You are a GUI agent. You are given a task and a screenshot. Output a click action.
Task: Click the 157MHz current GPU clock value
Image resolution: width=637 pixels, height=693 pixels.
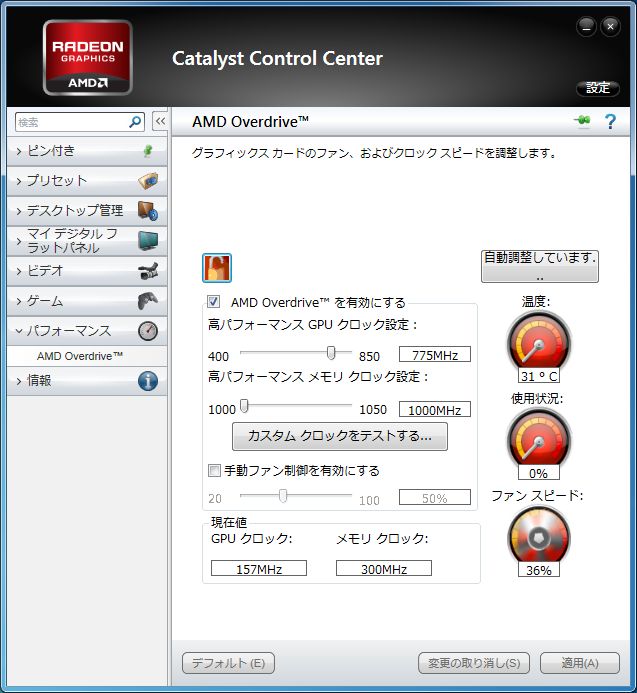point(259,568)
